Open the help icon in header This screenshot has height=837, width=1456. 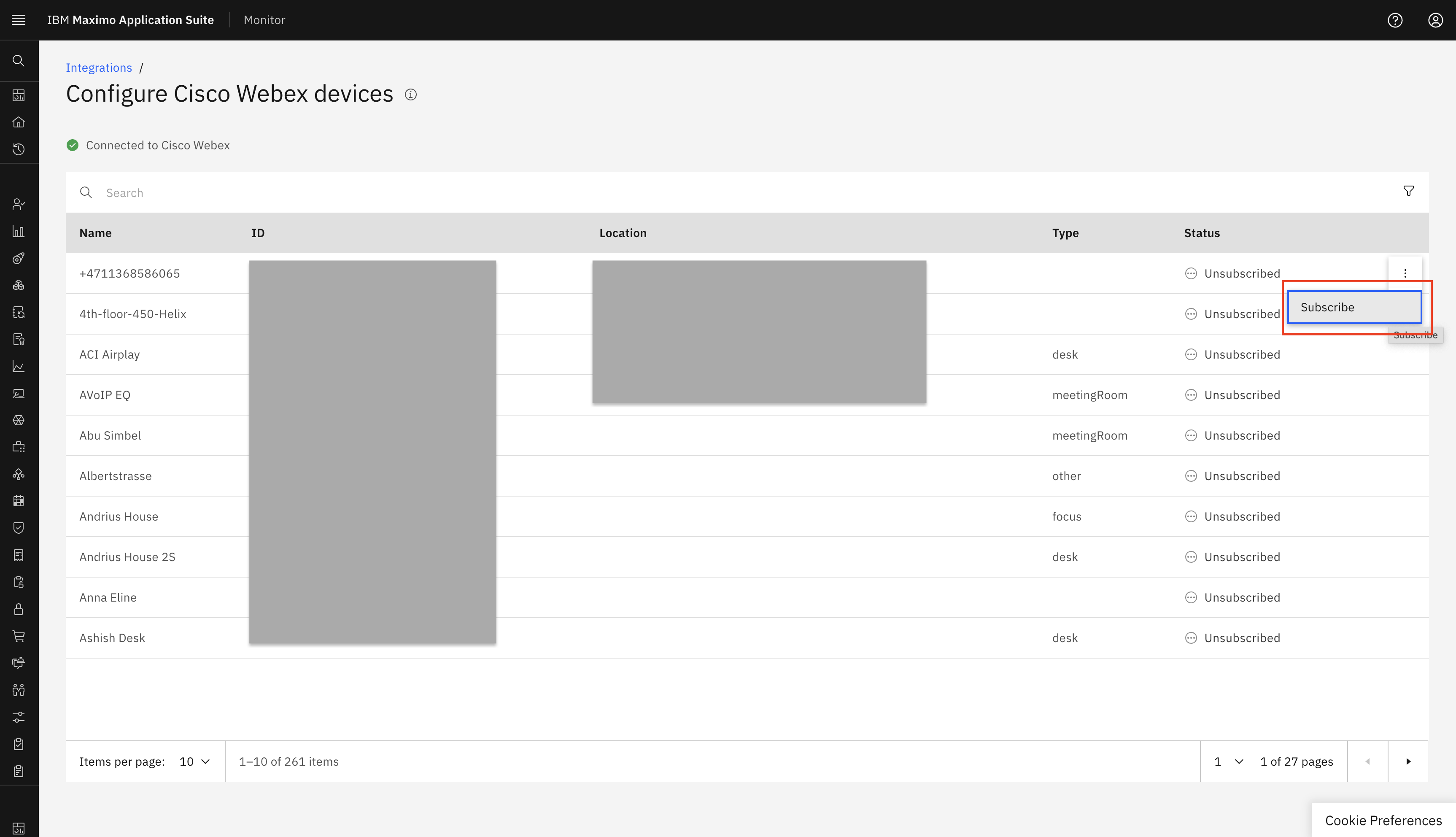coord(1394,20)
